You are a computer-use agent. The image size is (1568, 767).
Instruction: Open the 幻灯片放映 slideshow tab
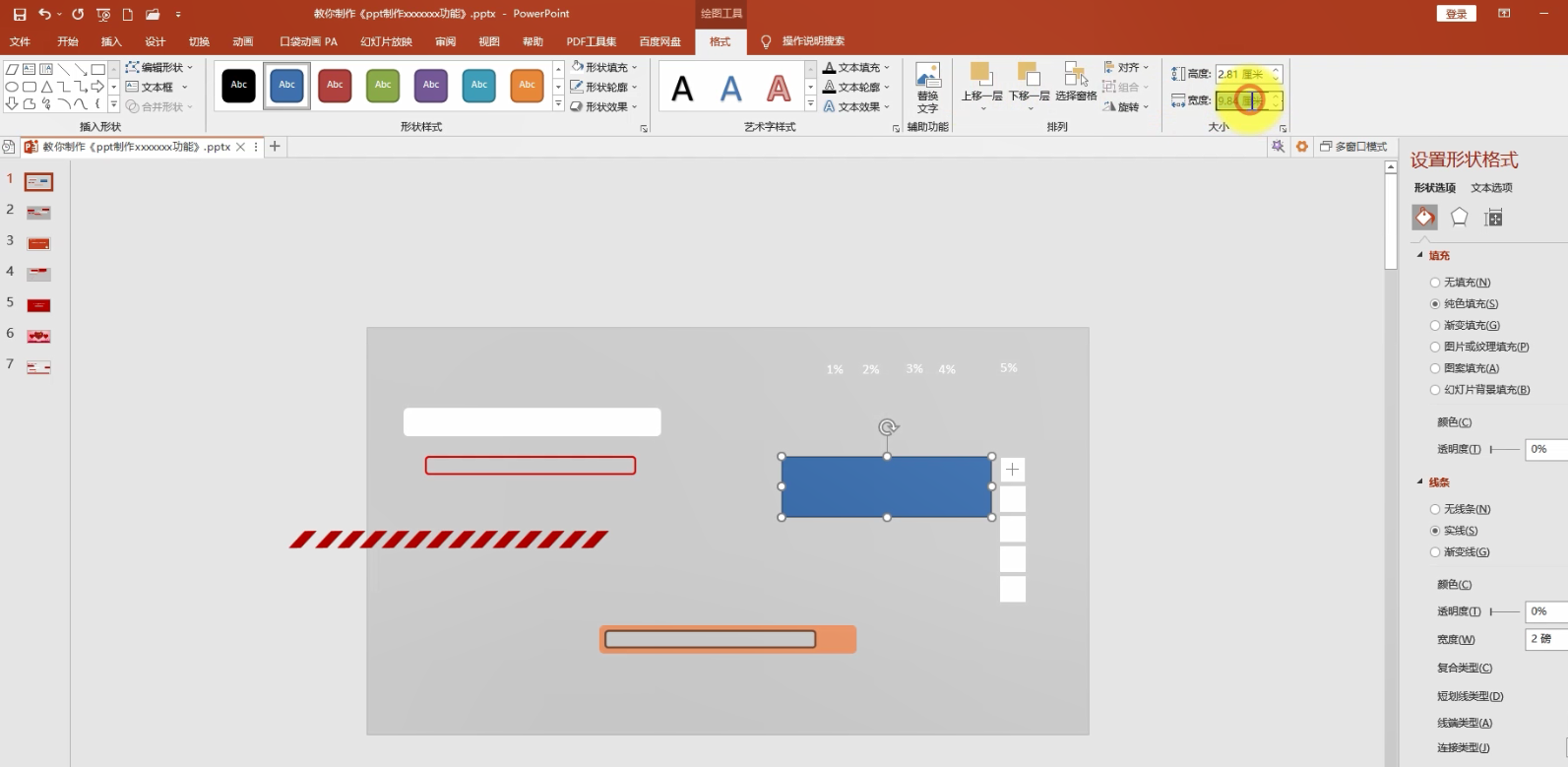[386, 41]
